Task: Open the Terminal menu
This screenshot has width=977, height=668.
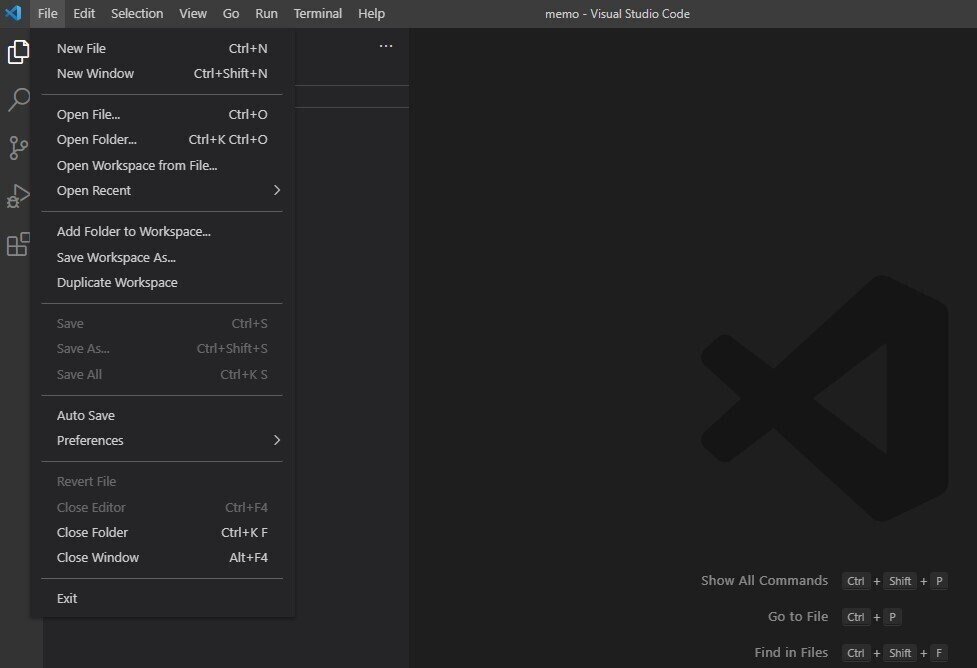Action: point(318,13)
